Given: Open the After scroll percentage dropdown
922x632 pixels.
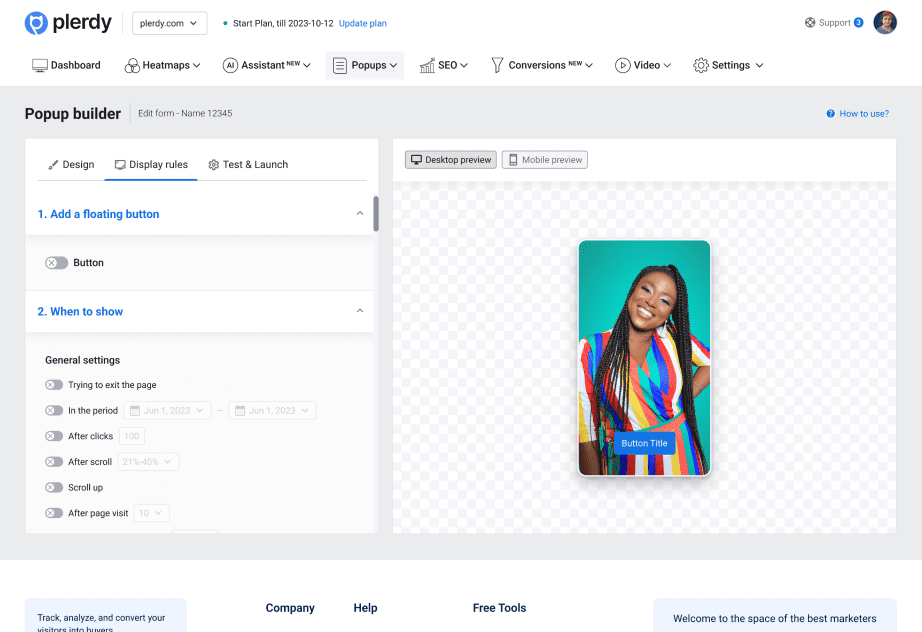Looking at the screenshot, I should [x=148, y=462].
